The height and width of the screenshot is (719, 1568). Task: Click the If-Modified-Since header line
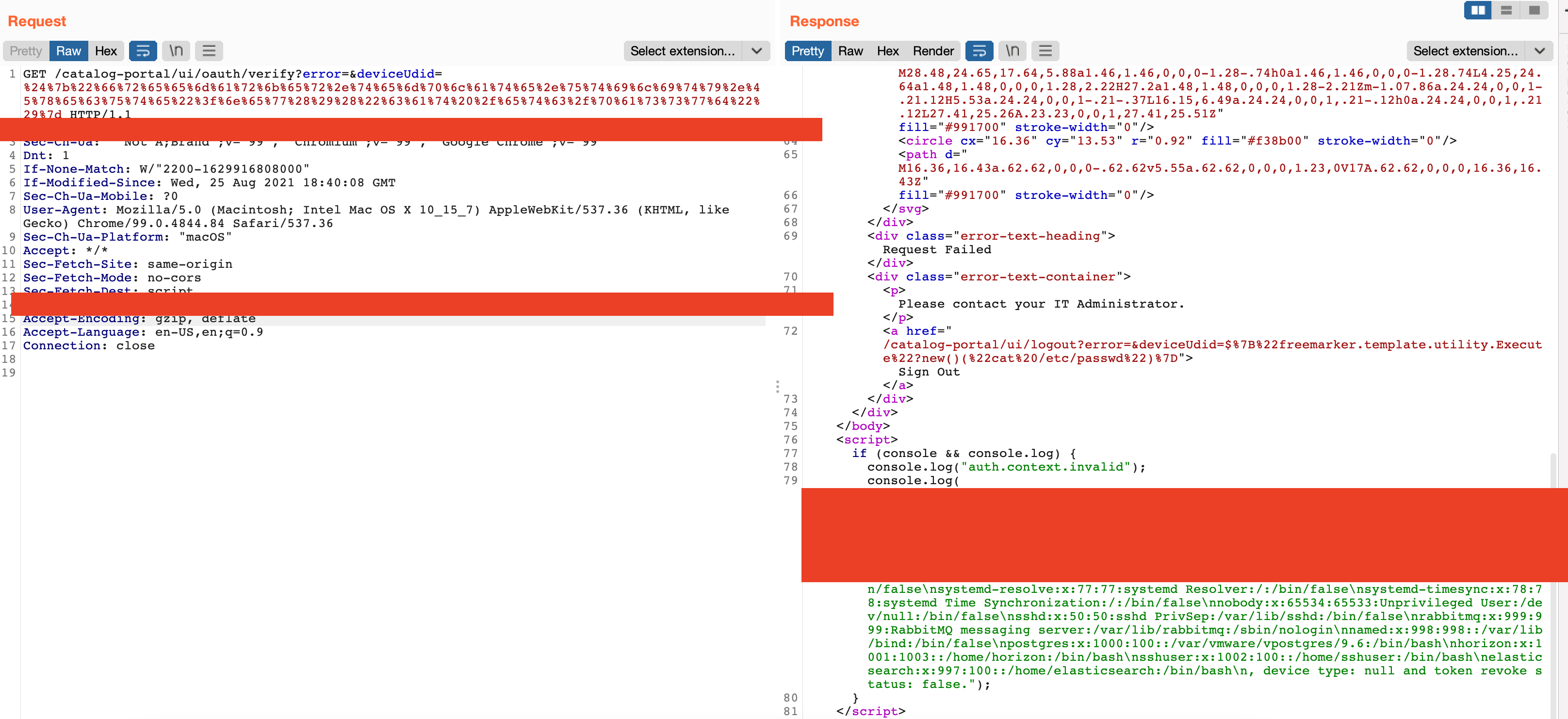(210, 182)
